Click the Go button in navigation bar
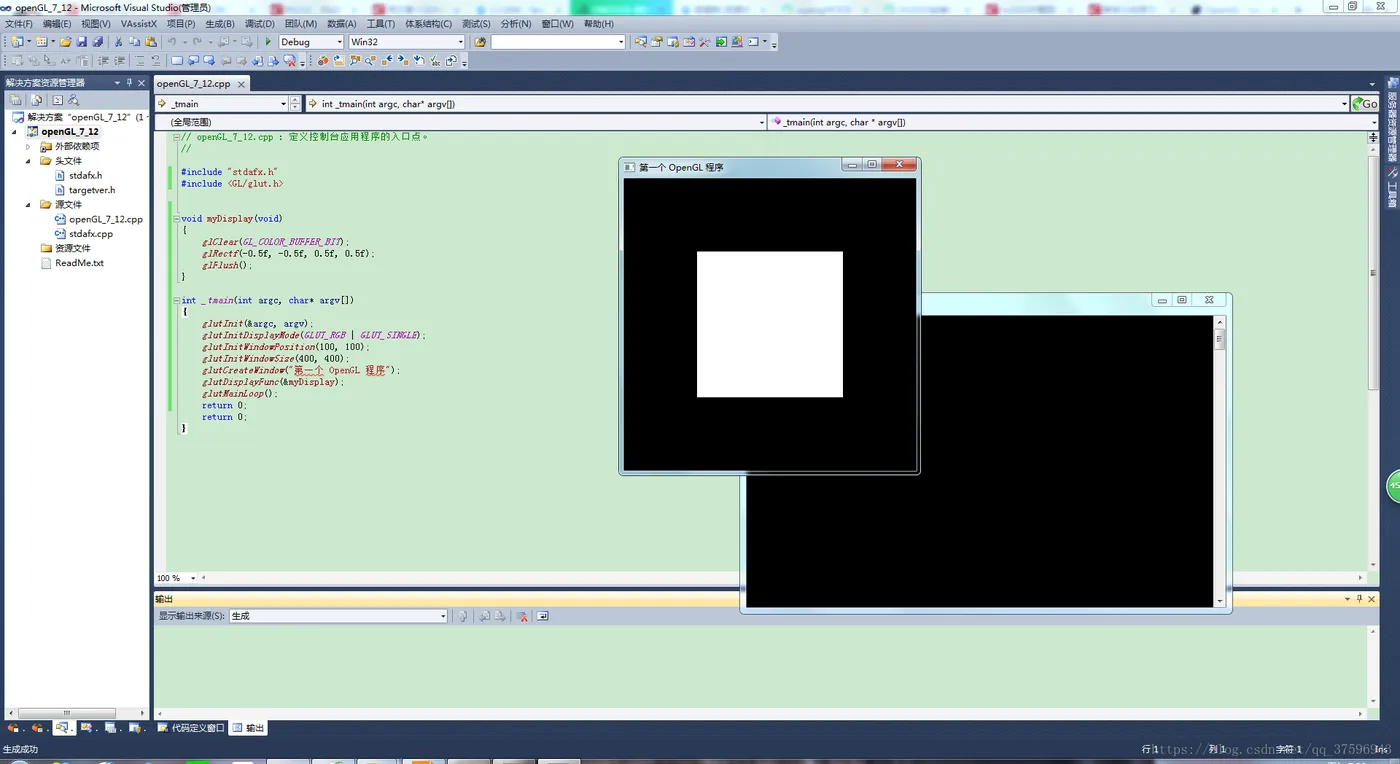 [x=1366, y=103]
